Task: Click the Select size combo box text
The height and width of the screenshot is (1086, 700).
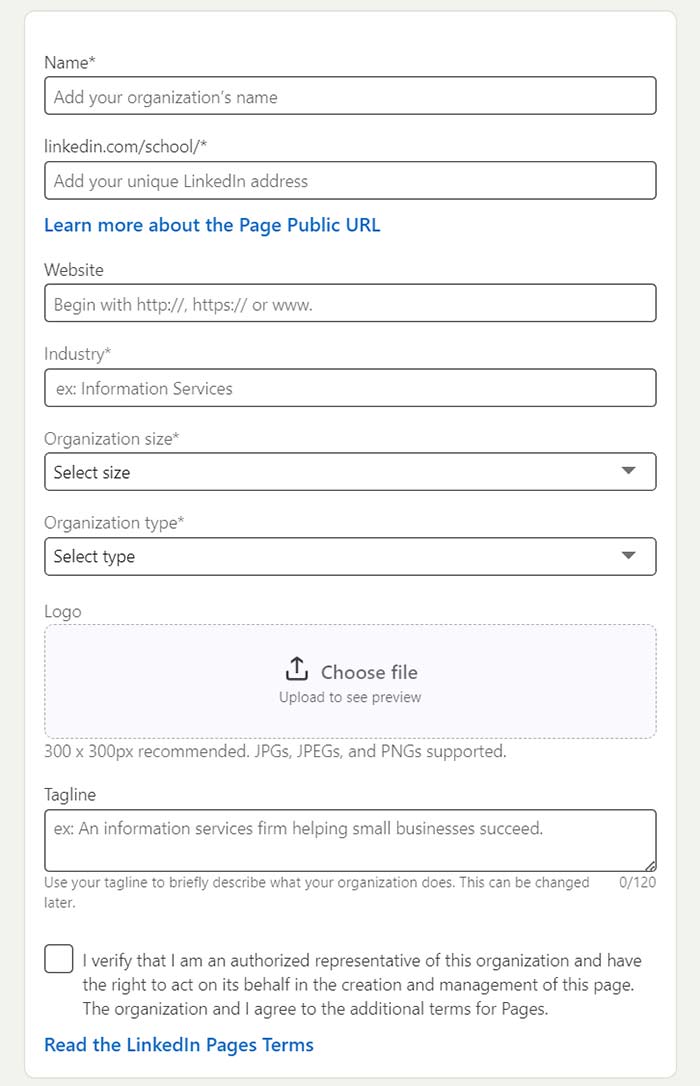Action: click(x=92, y=472)
